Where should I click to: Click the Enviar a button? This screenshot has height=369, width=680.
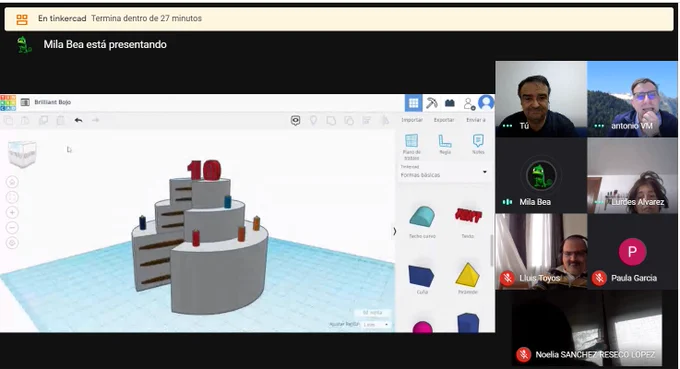point(476,120)
